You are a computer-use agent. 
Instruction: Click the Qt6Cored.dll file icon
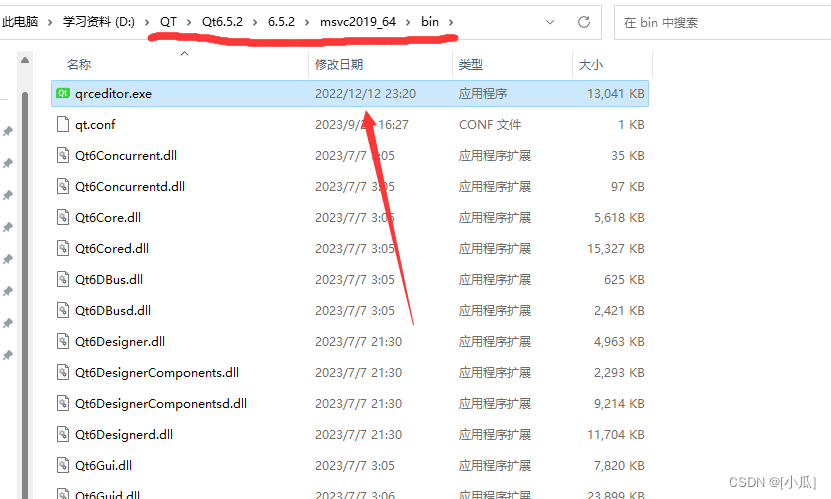(63, 248)
